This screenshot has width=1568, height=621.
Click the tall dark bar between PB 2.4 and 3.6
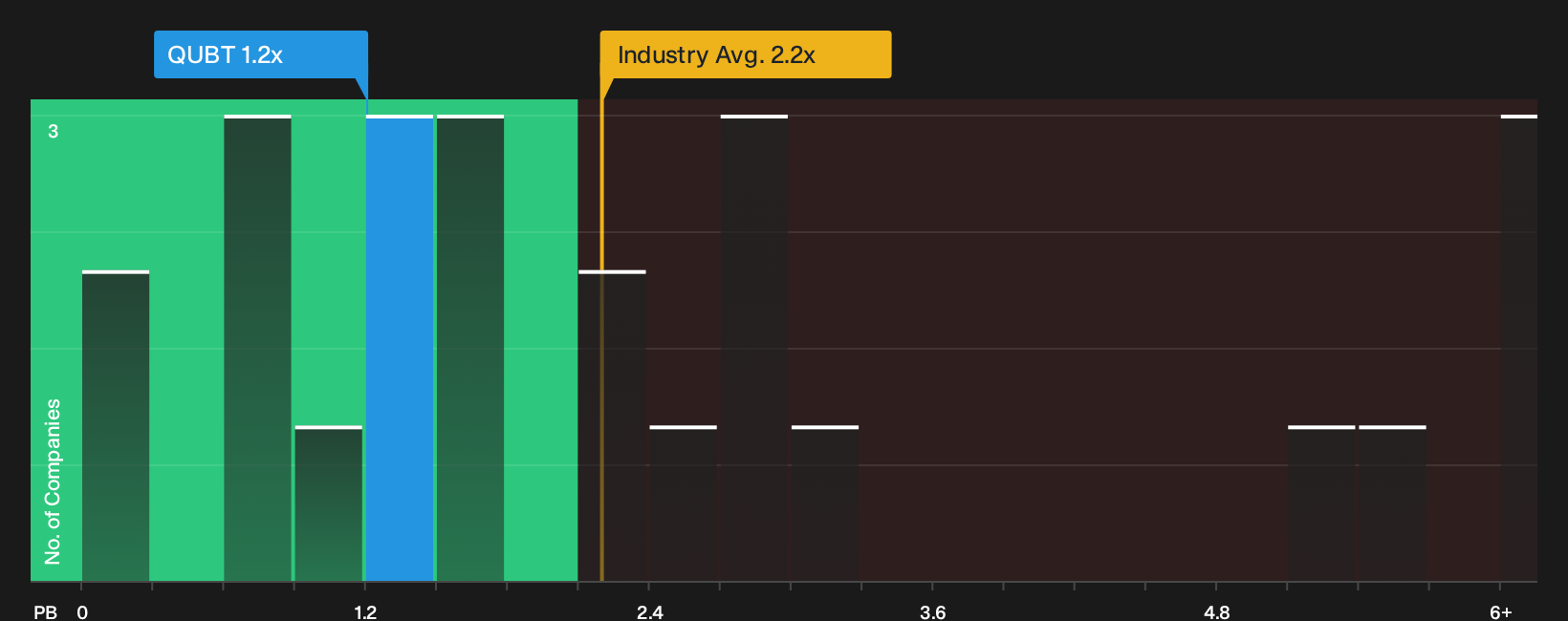(754, 348)
